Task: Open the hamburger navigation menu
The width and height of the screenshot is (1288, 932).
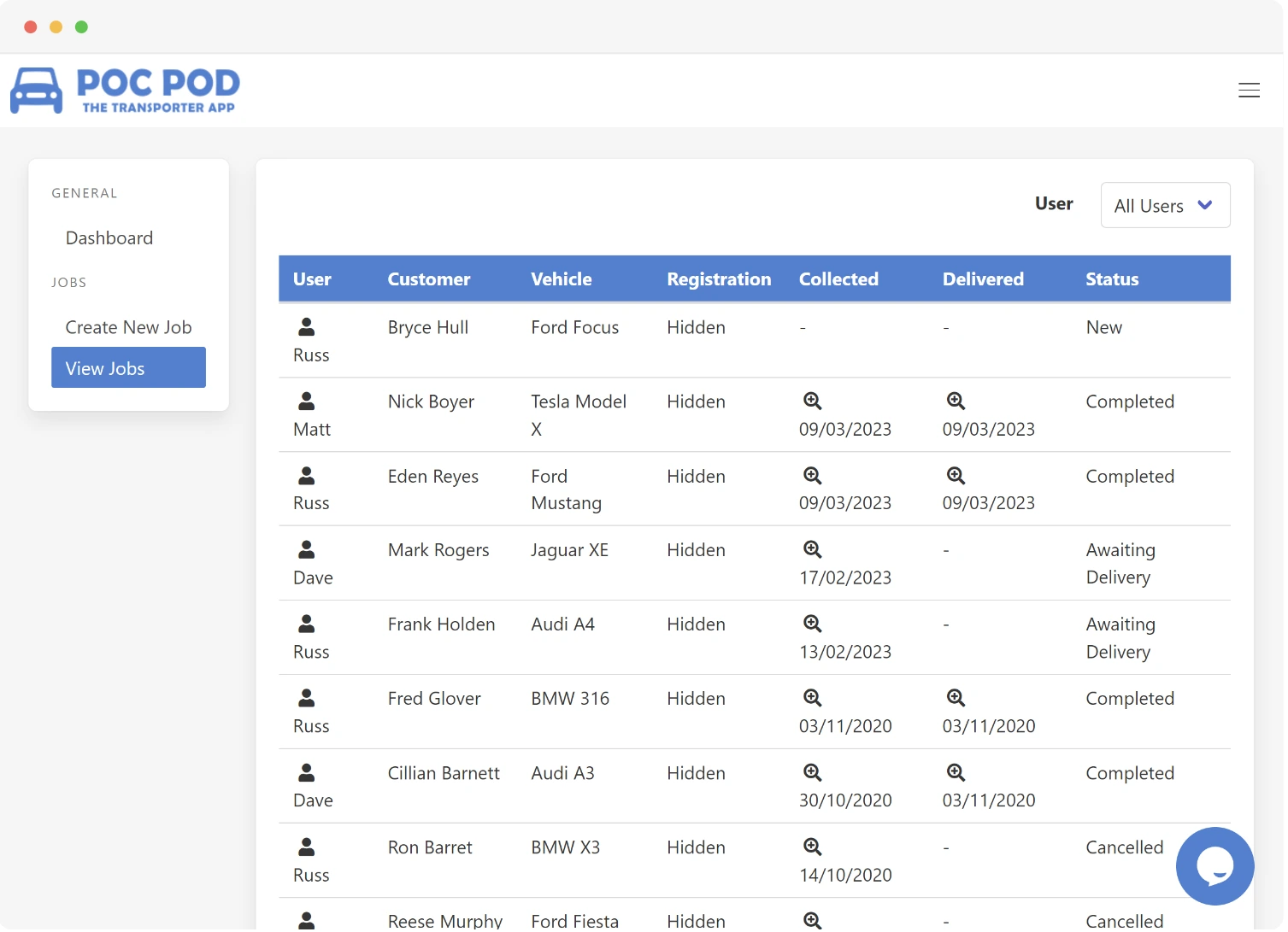Action: (x=1249, y=90)
